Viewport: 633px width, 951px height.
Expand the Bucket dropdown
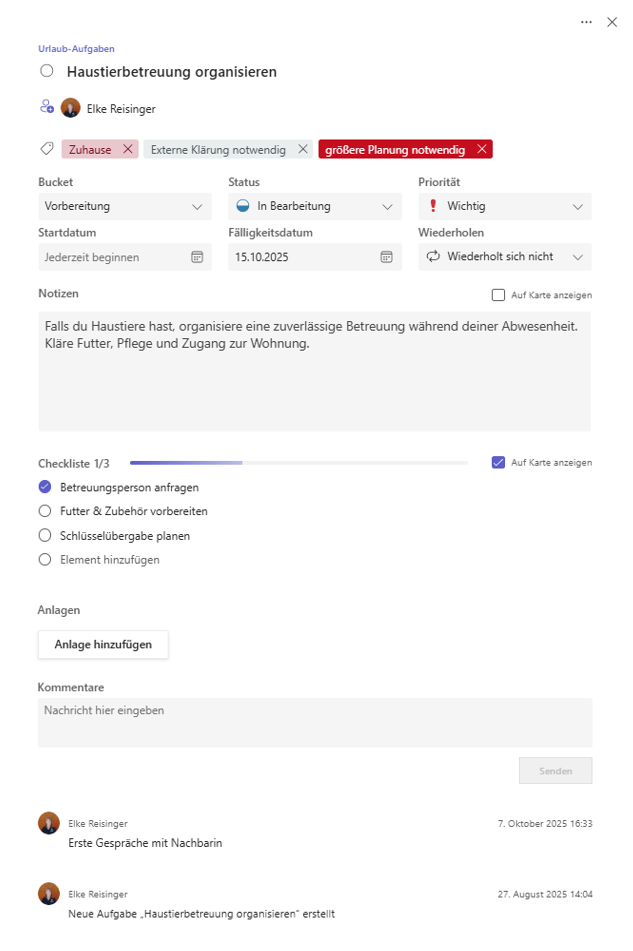click(x=124, y=206)
